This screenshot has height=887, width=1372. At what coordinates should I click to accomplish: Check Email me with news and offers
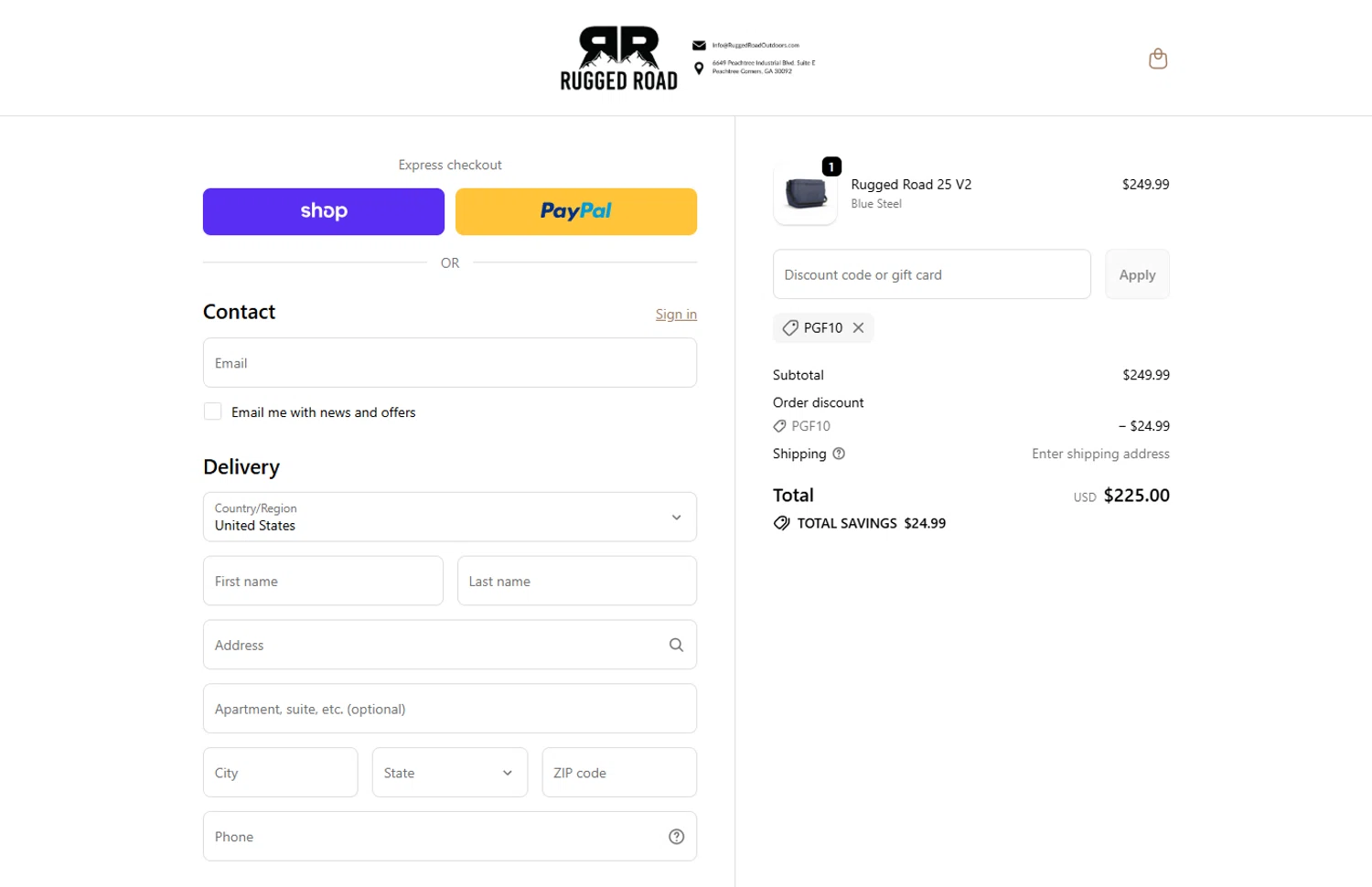click(x=212, y=411)
